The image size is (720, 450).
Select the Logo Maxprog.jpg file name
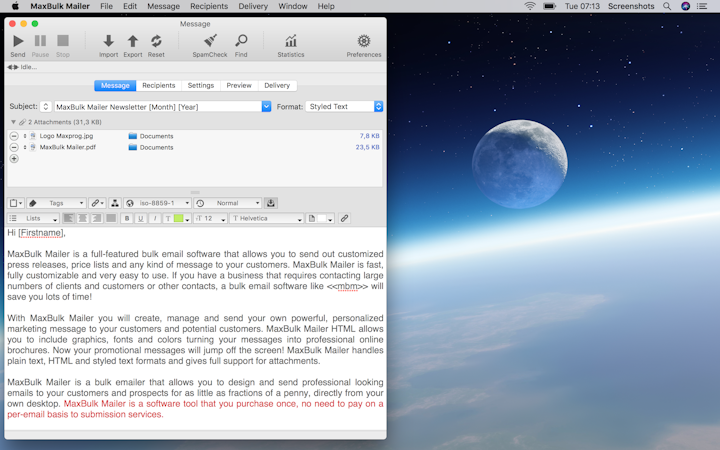pyautogui.click(x=66, y=136)
